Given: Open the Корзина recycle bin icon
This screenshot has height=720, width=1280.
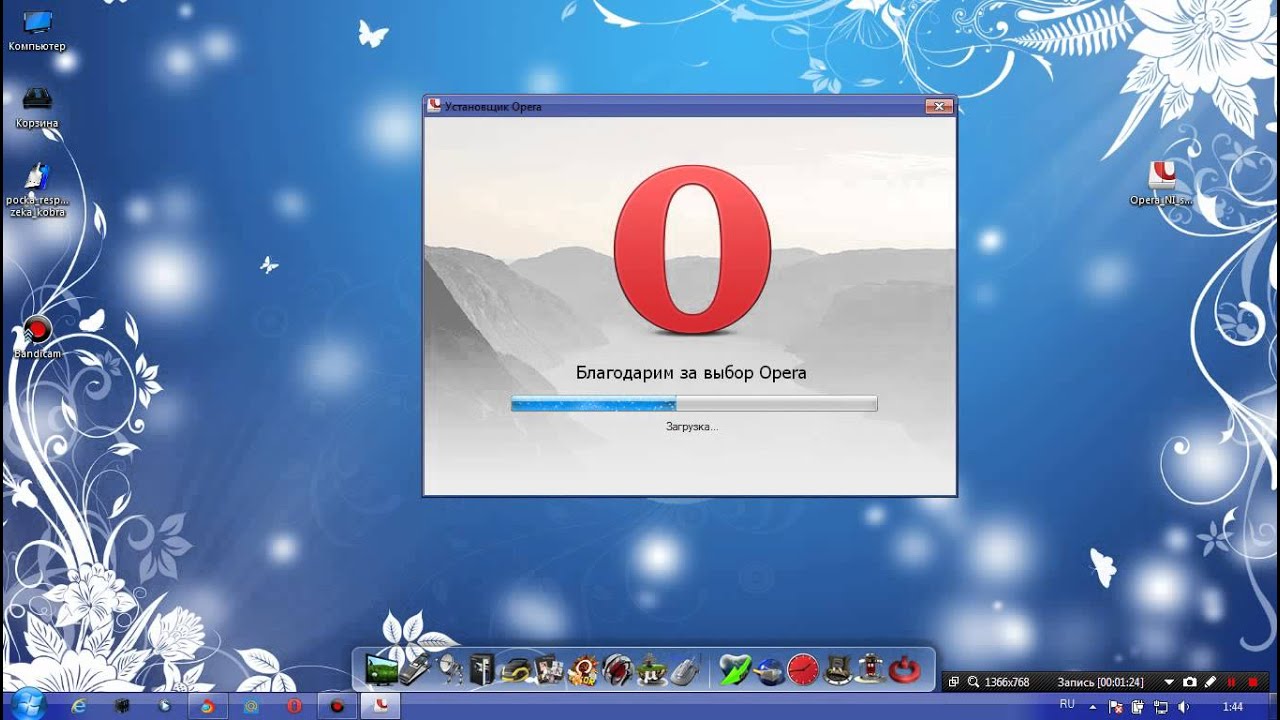Looking at the screenshot, I should (37, 107).
